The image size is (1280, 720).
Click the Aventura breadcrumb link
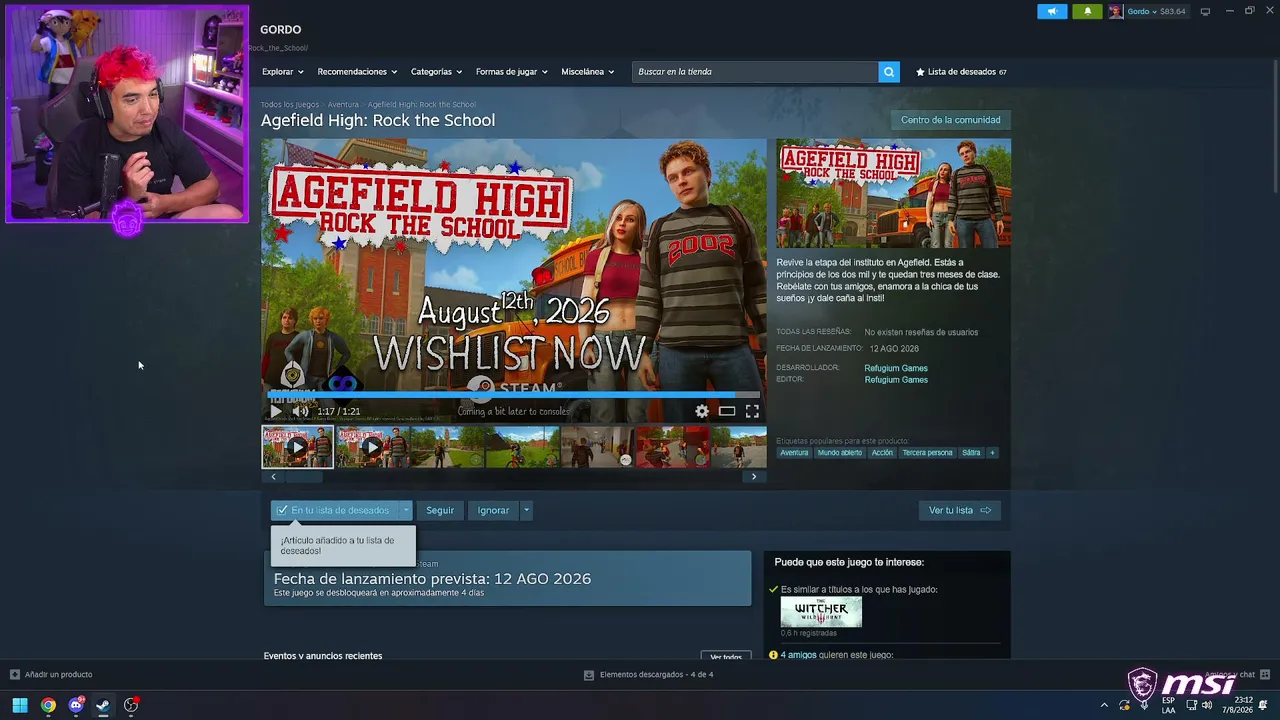click(x=343, y=104)
